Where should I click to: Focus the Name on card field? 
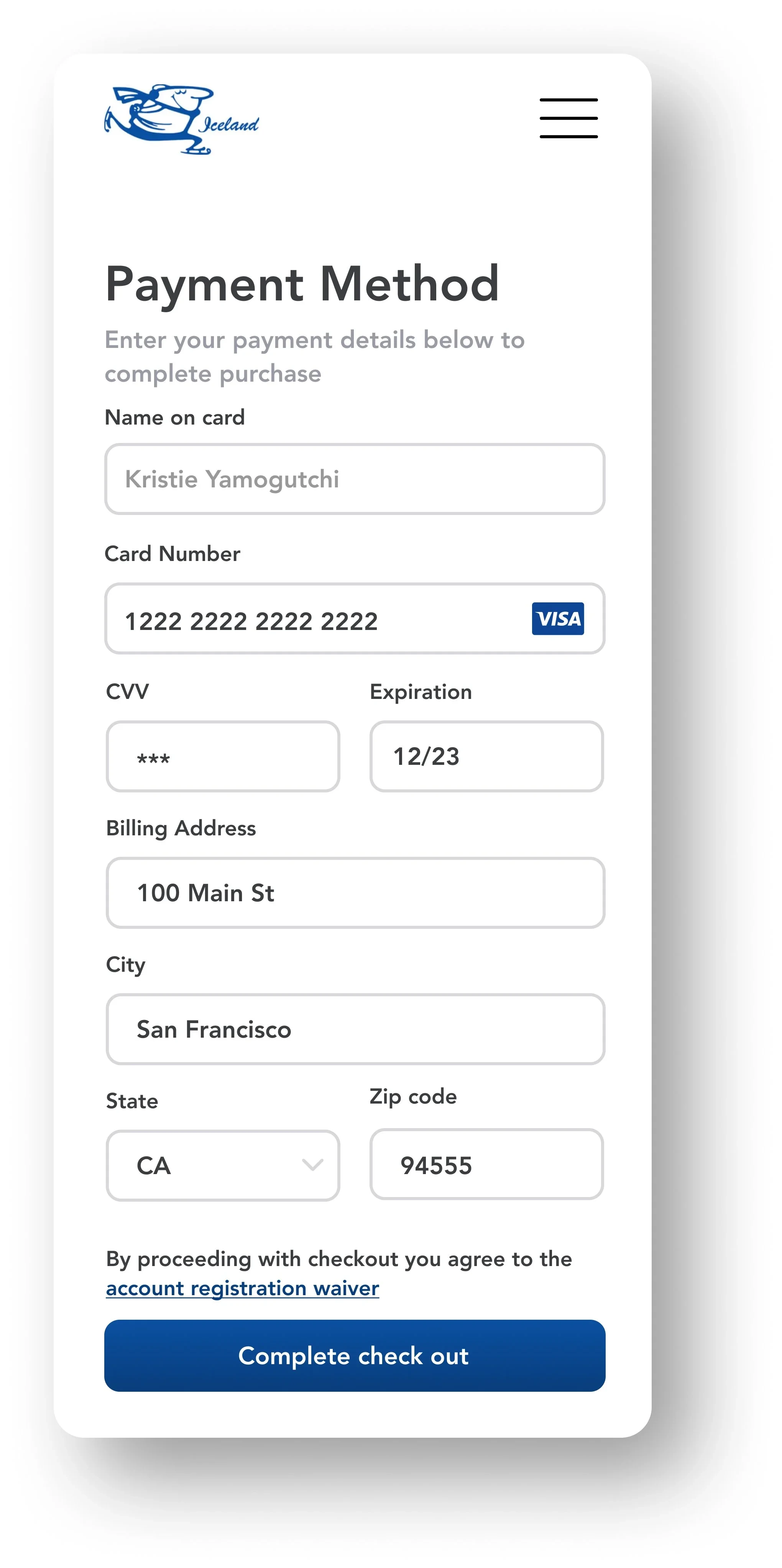click(355, 479)
